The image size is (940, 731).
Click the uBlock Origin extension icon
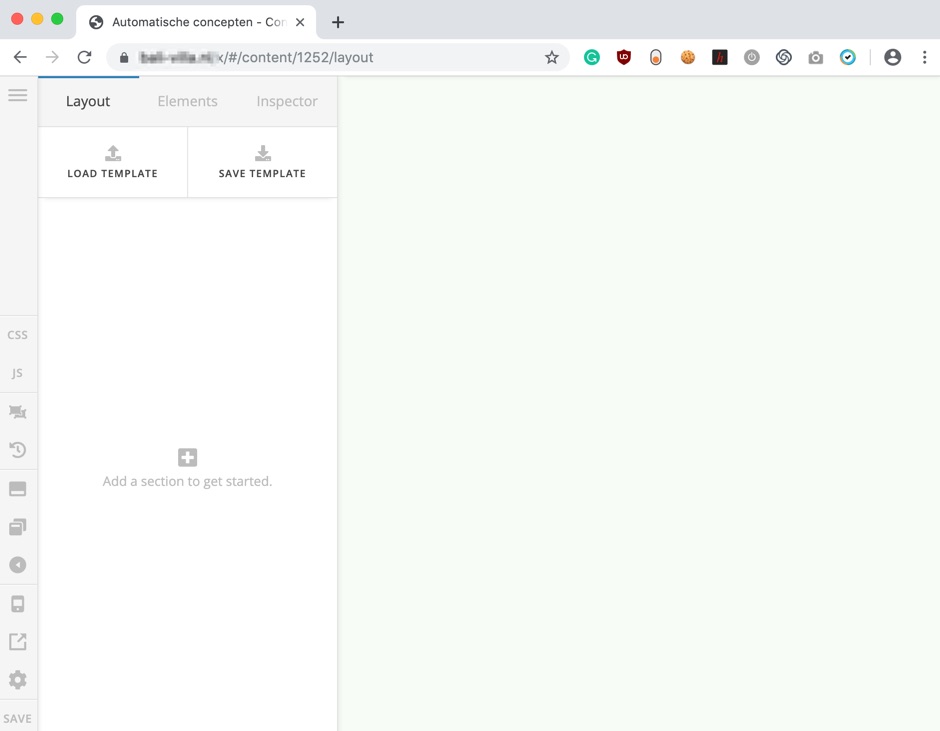pos(624,58)
